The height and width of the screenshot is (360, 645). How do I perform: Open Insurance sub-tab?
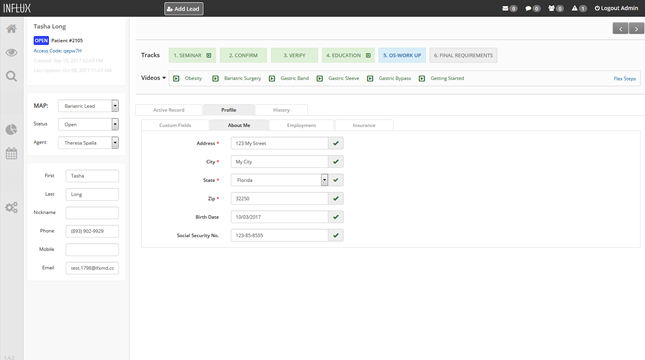click(364, 125)
